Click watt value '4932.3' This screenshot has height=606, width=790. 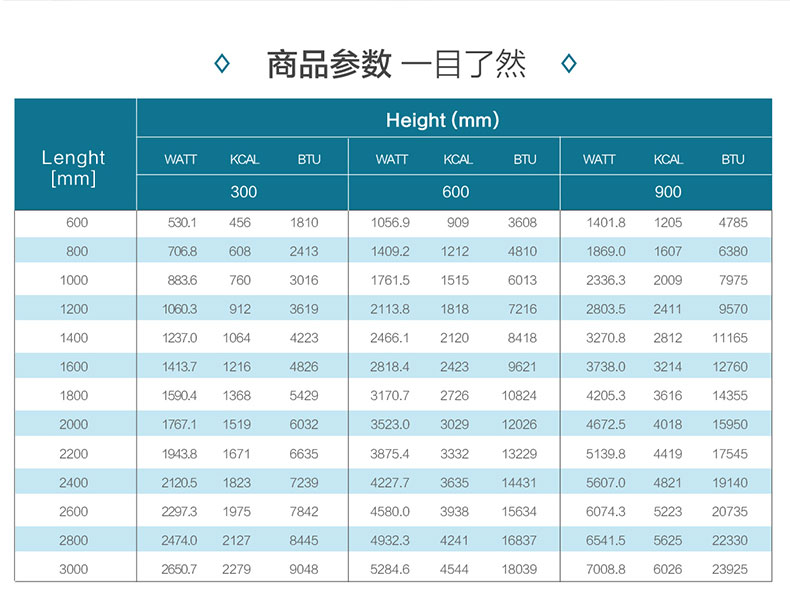390,540
